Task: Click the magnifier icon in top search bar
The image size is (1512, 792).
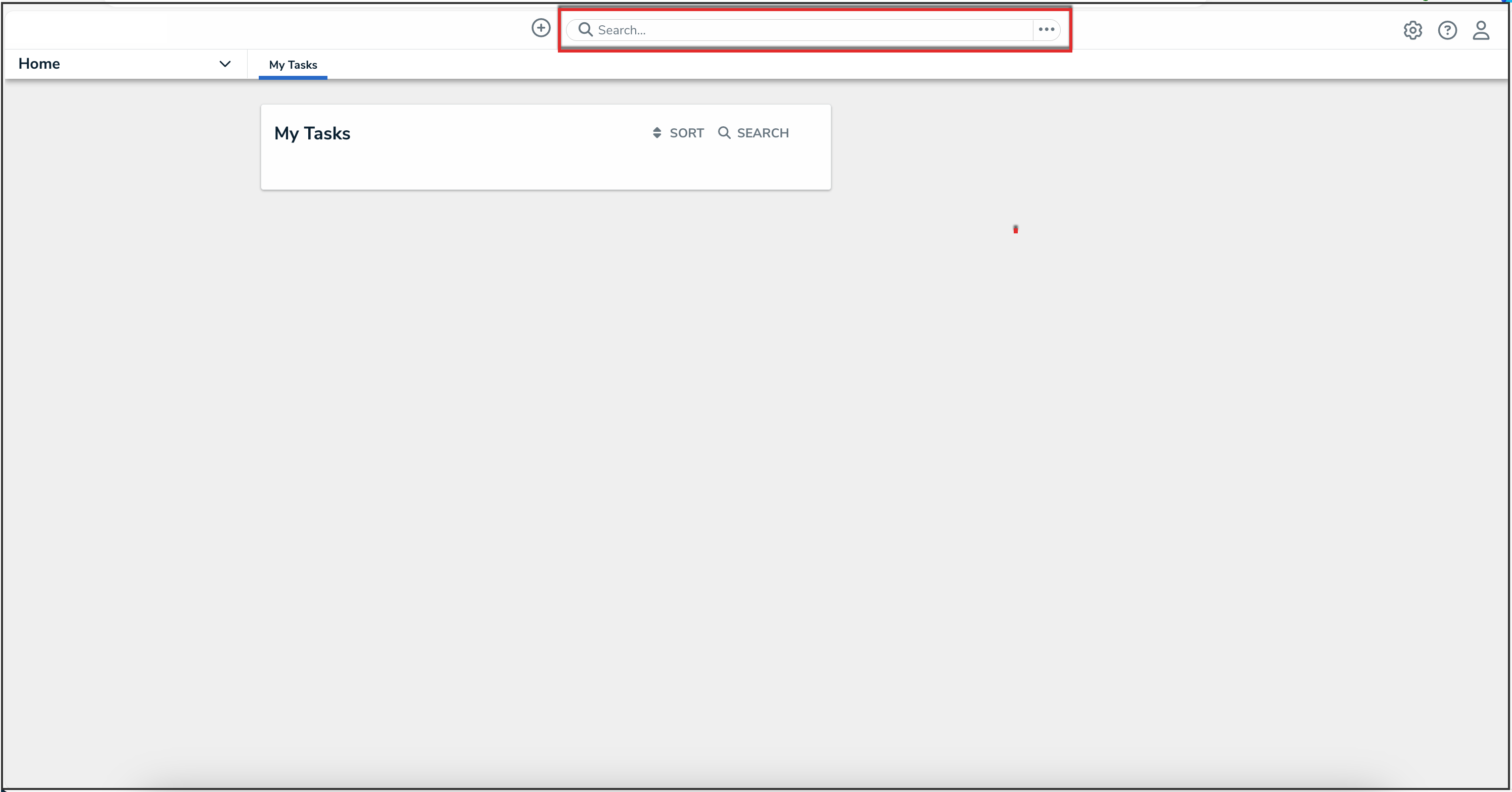Action: pos(585,29)
